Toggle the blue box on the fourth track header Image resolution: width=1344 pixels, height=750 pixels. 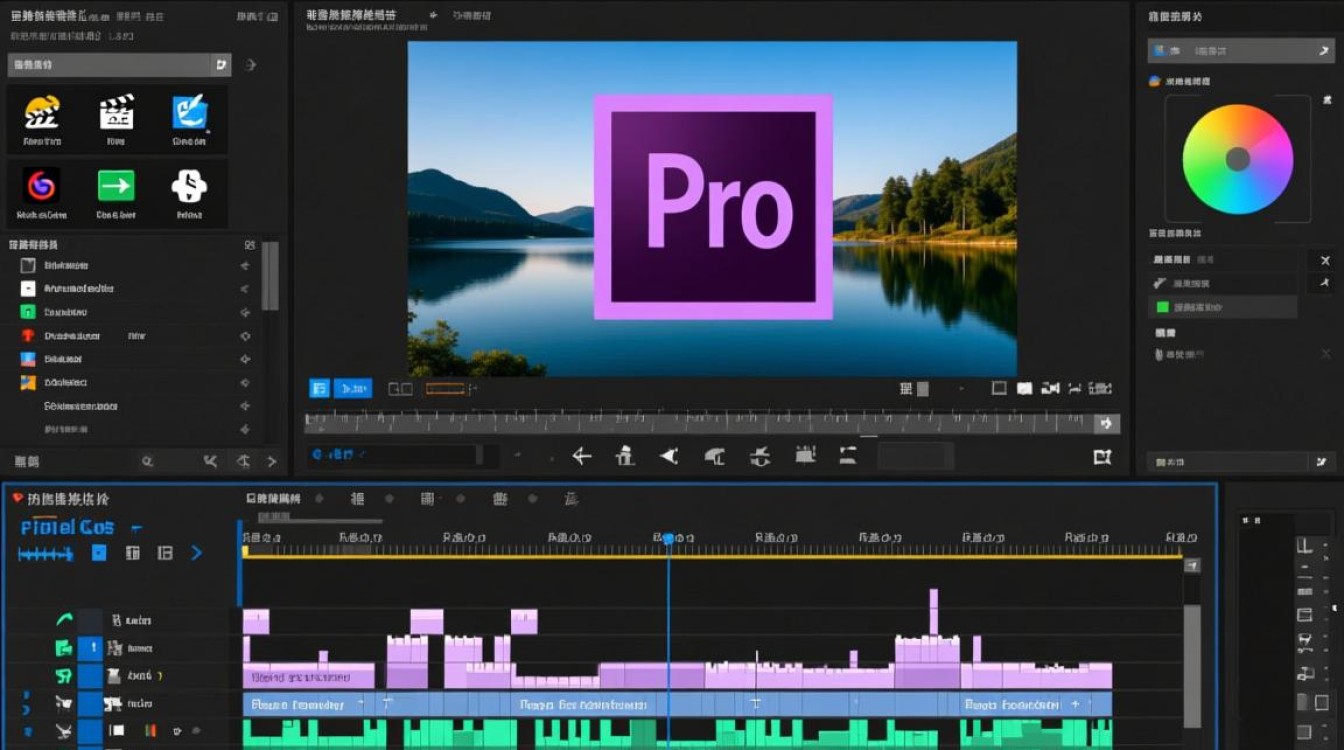tap(90, 703)
